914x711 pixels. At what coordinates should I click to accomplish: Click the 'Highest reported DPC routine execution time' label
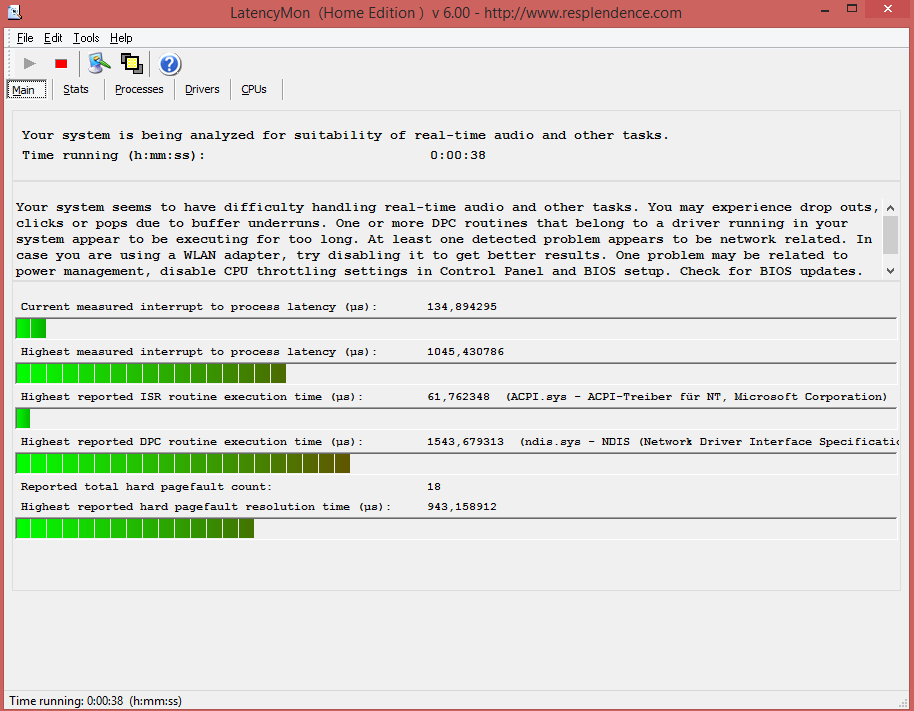(192, 442)
